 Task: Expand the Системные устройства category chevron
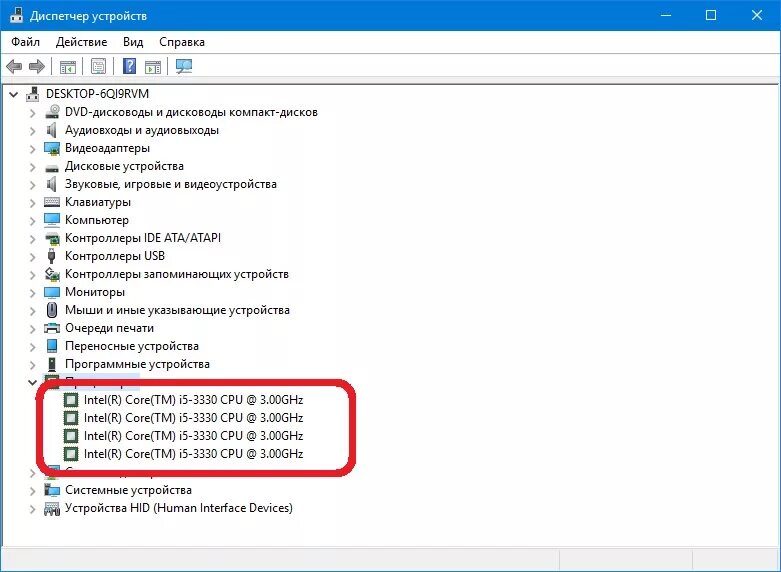(x=32, y=491)
